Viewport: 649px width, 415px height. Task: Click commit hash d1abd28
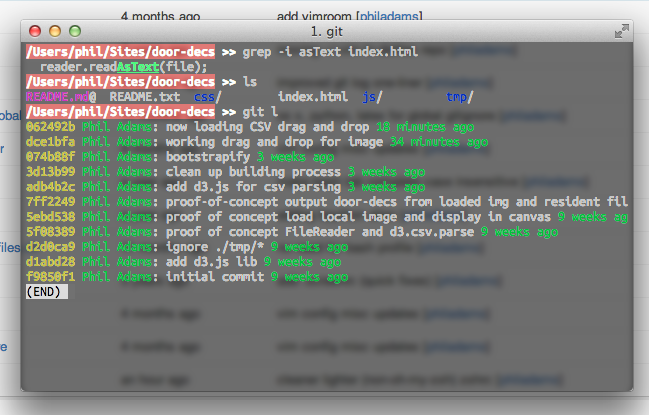pos(50,262)
